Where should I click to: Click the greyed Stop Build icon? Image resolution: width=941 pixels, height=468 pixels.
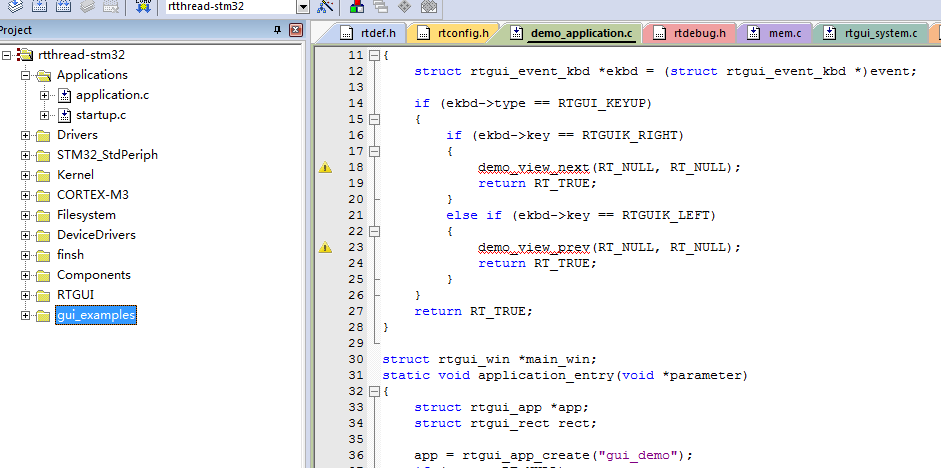[x=111, y=6]
